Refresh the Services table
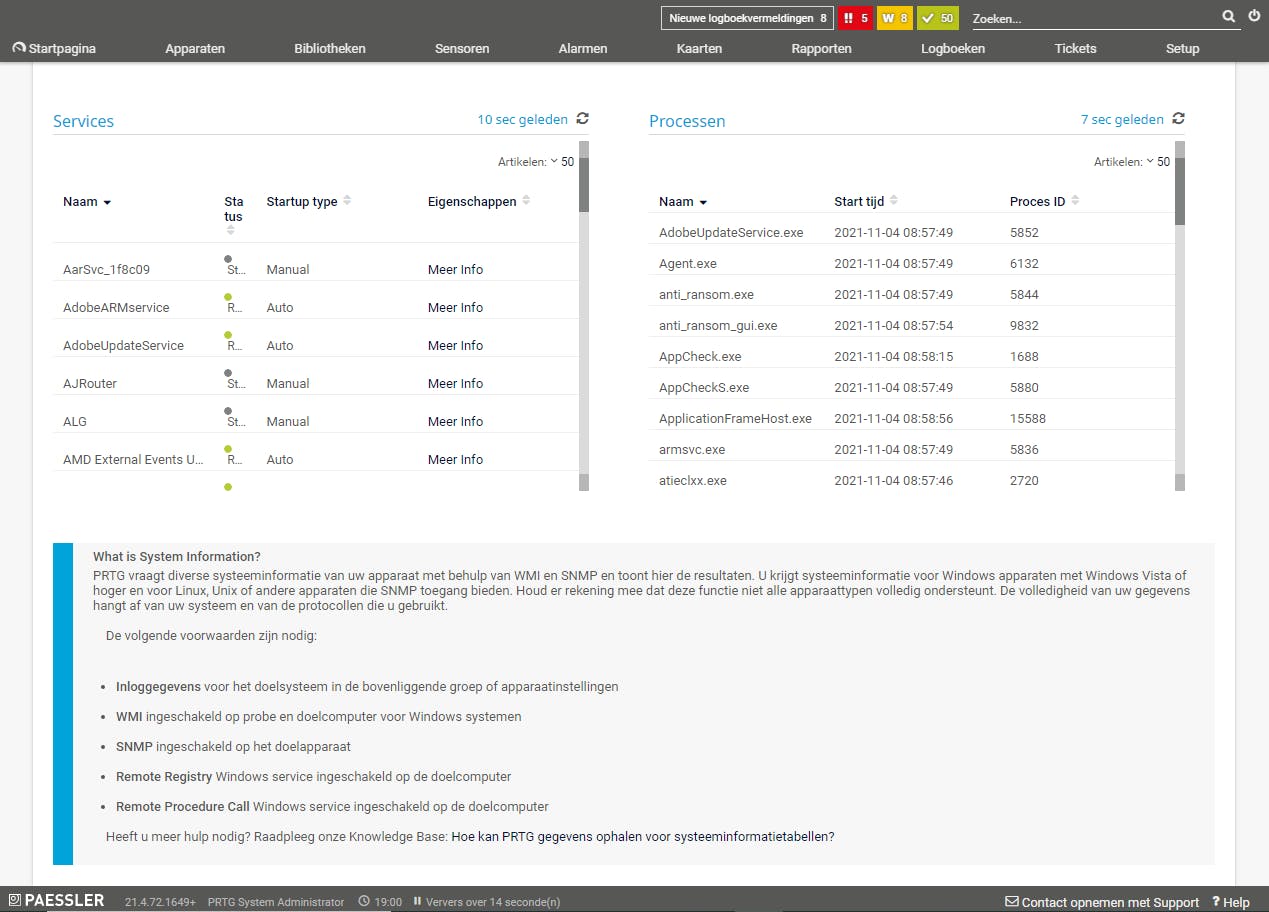The width and height of the screenshot is (1269, 912). (582, 119)
